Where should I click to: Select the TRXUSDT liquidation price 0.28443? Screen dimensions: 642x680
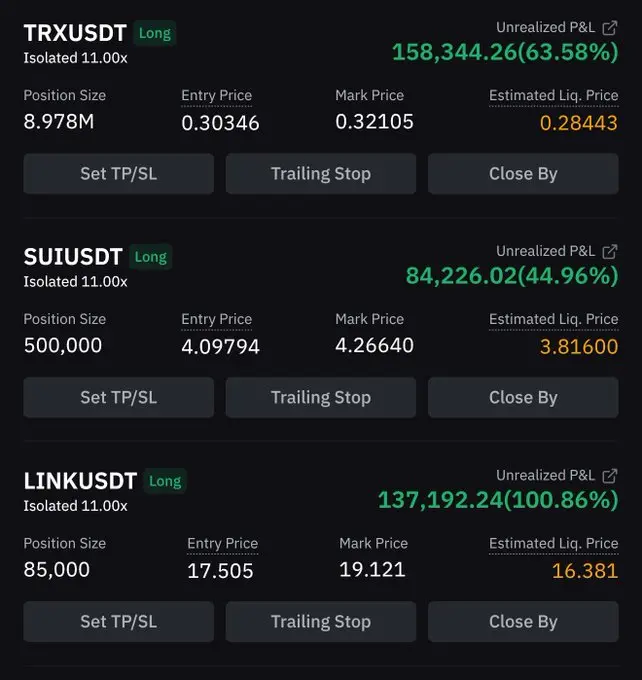point(579,123)
